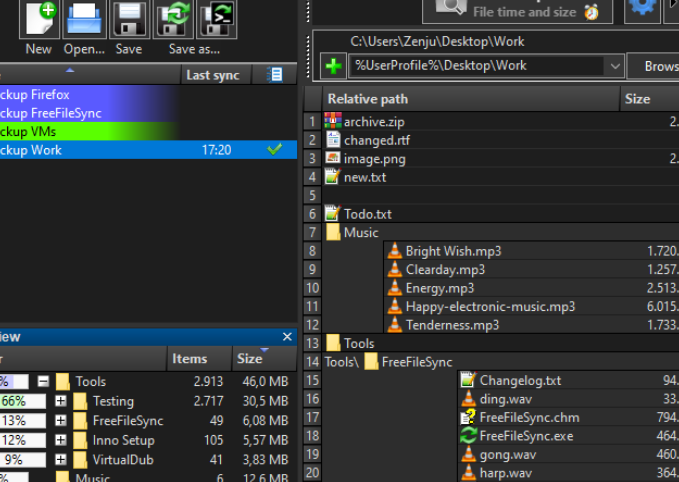
Task: Click green checkmark on Backup Work row
Action: [x=275, y=149]
